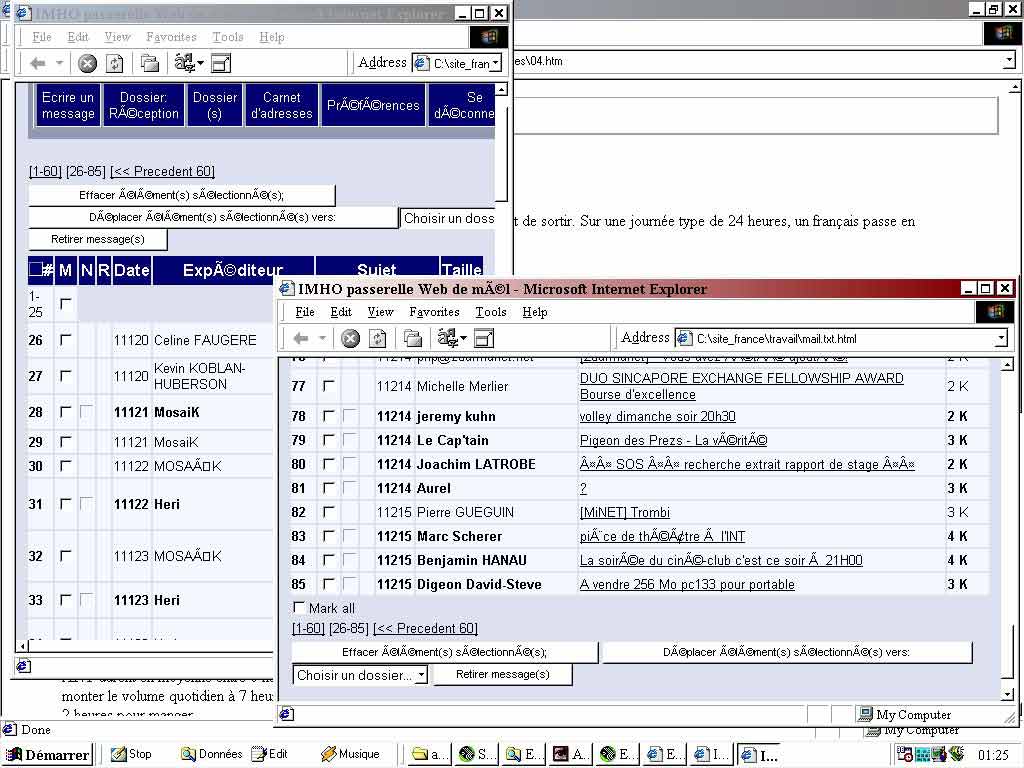Viewport: 1024px width, 768px height.
Task: Tick the checkbox for message 26 from Celine FAUGERE
Action: (65, 340)
